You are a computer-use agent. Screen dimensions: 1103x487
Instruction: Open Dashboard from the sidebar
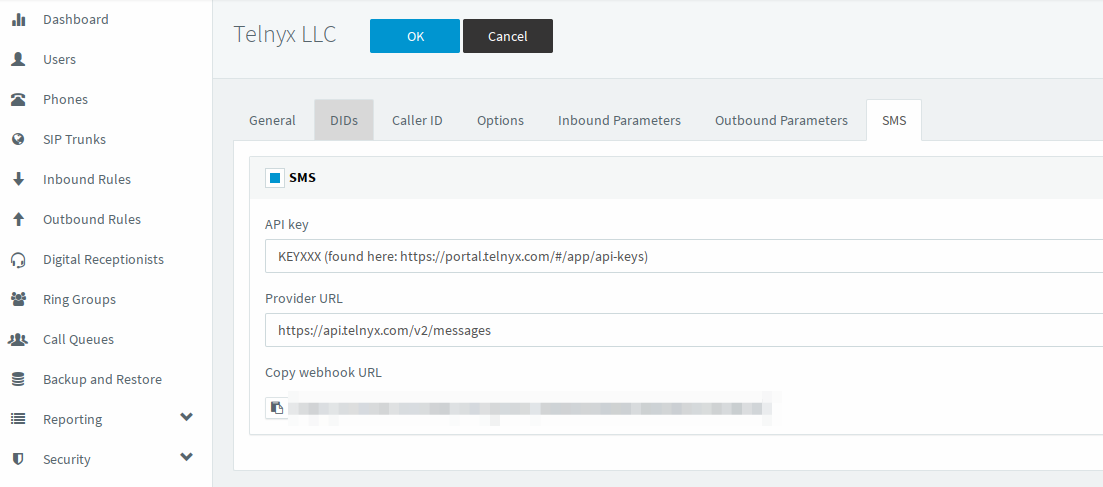pos(76,20)
